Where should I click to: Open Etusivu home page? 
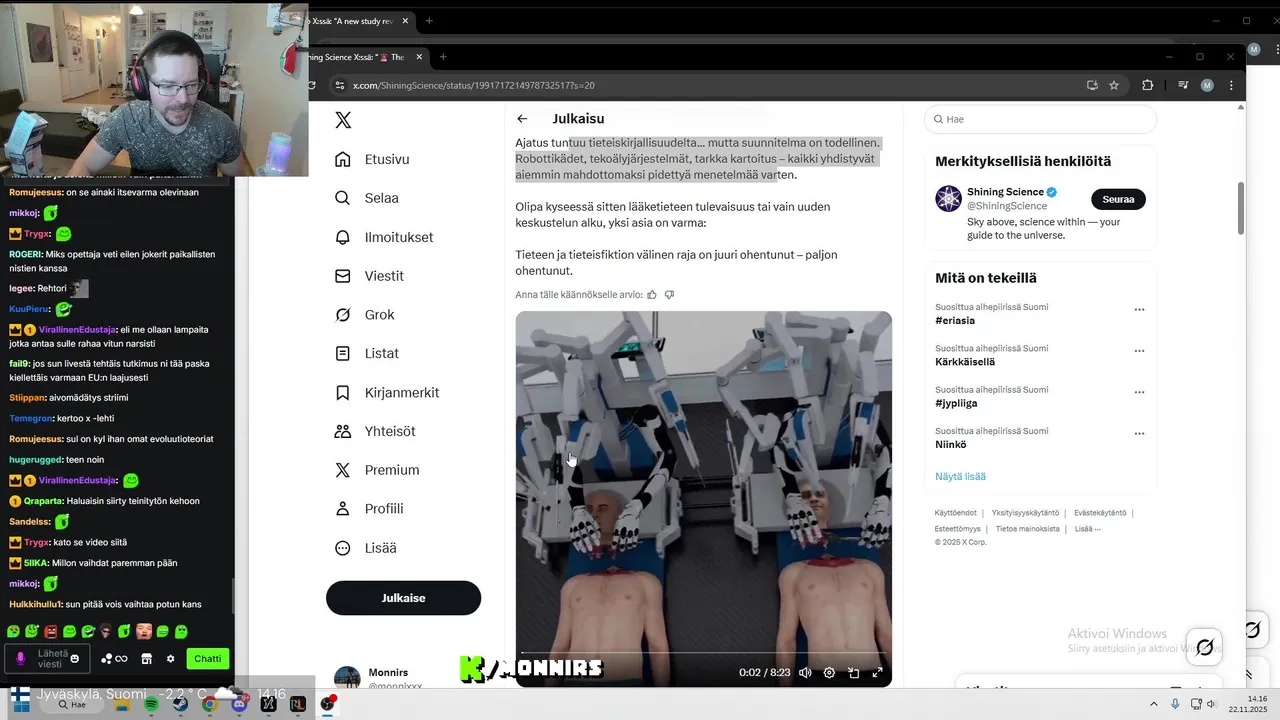tap(372, 159)
